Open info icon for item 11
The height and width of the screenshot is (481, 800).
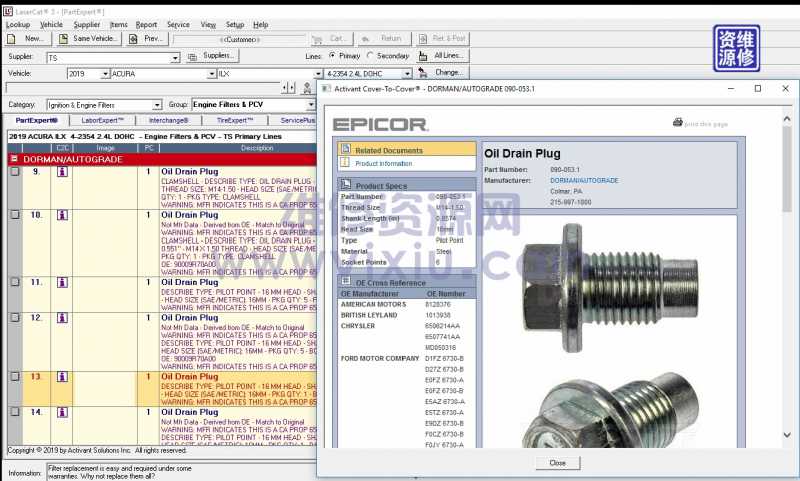[62, 283]
